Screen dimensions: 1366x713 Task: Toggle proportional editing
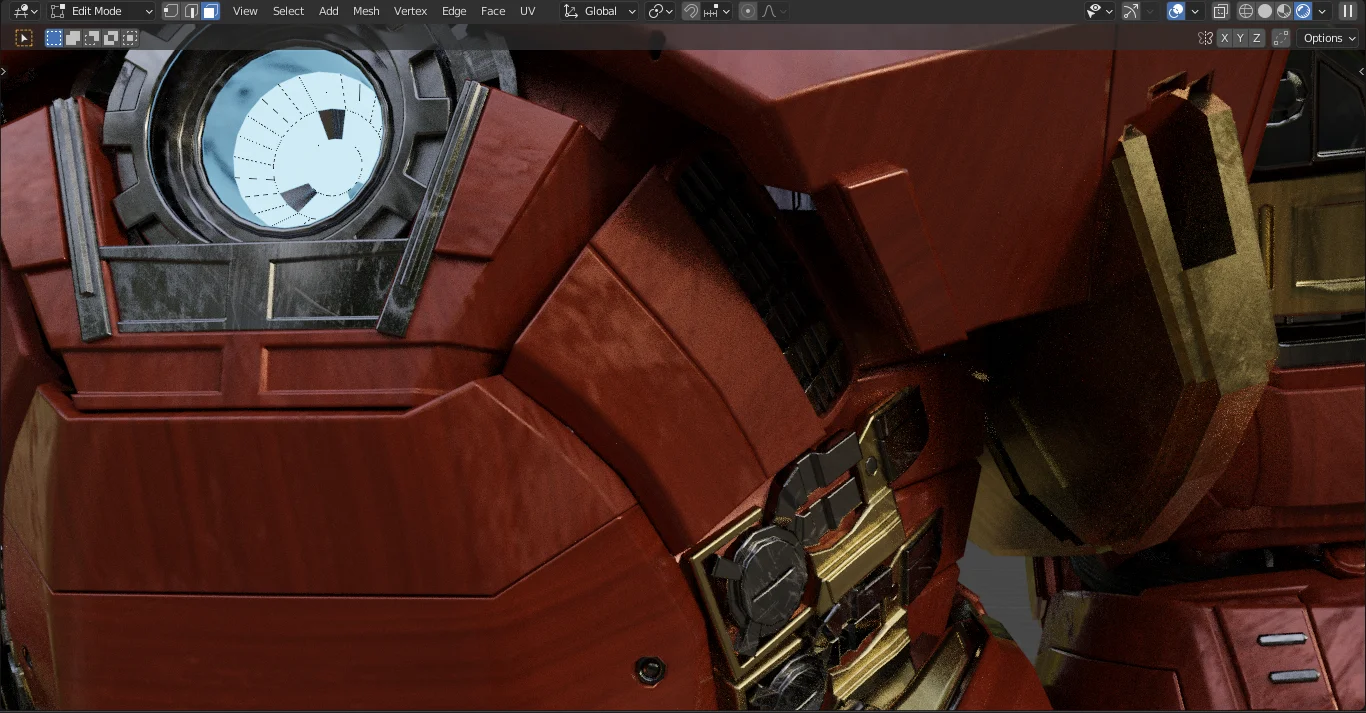(748, 11)
